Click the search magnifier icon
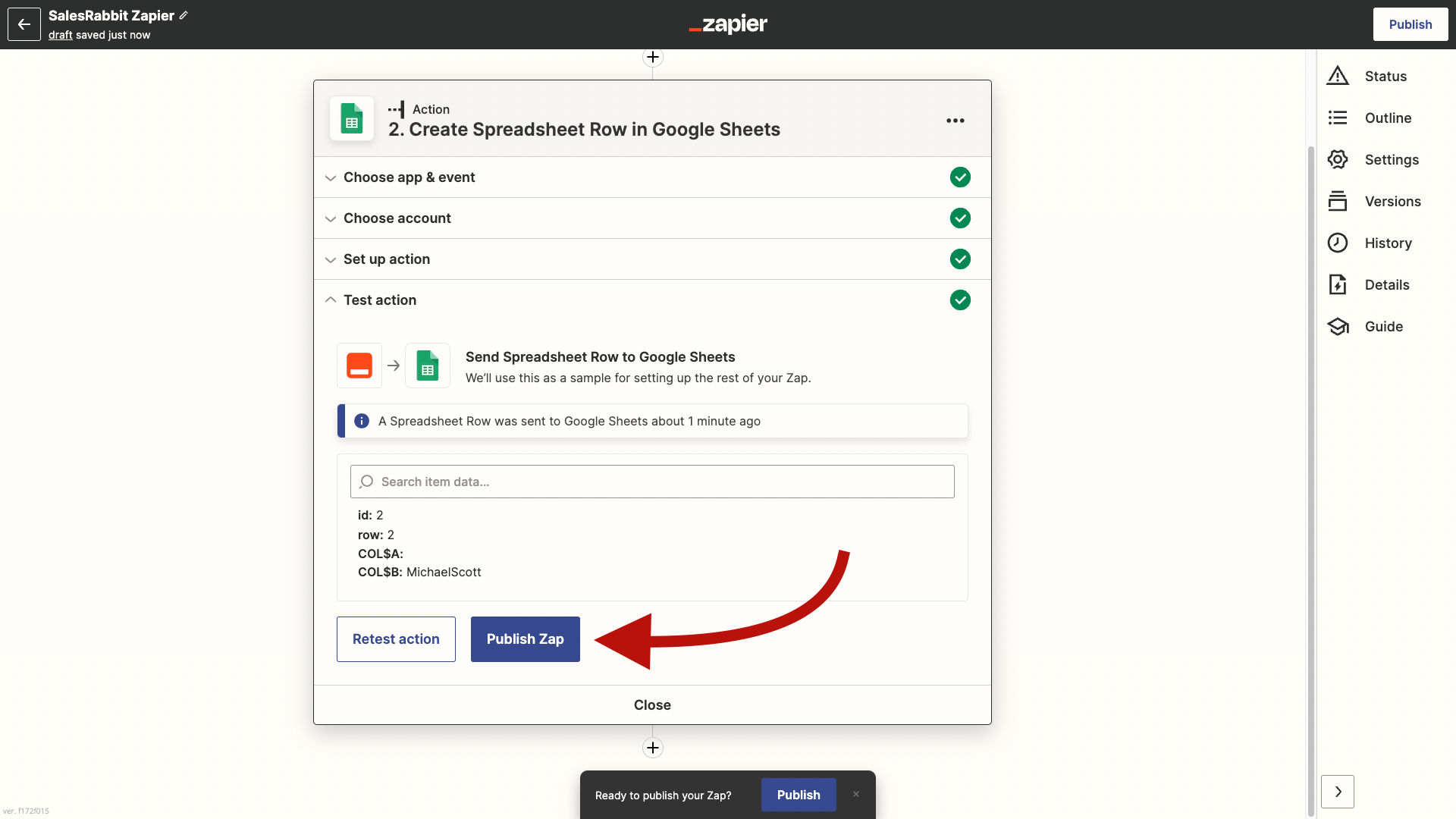The height and width of the screenshot is (819, 1456). coord(366,482)
